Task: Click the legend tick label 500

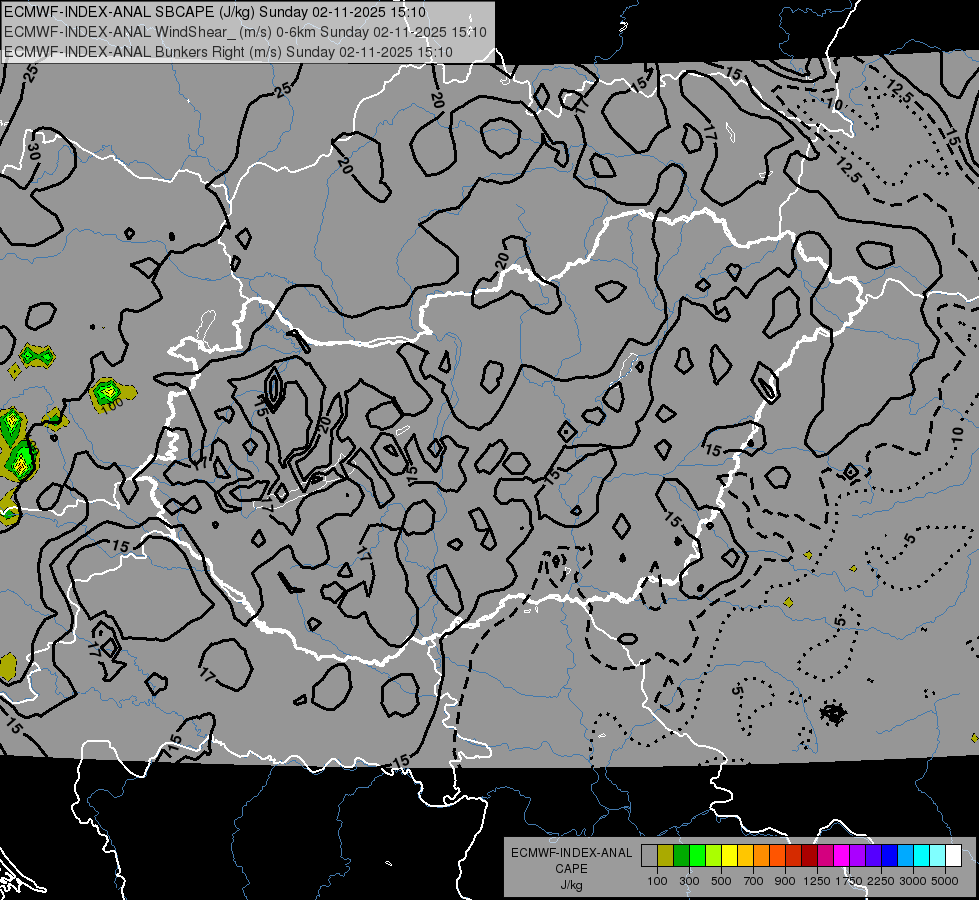Action: pyautogui.click(x=721, y=881)
